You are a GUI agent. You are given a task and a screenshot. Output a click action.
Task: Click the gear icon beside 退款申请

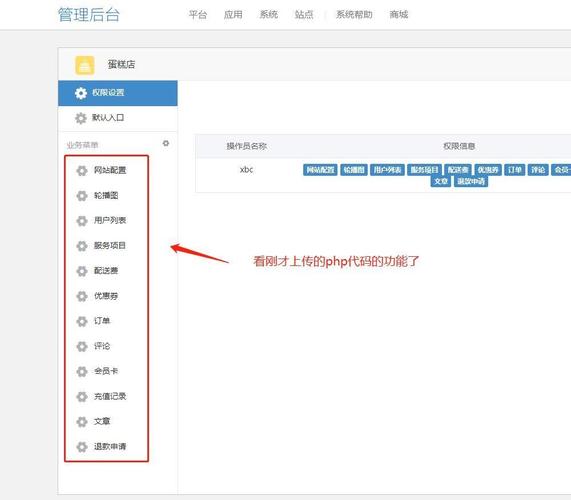(x=82, y=447)
